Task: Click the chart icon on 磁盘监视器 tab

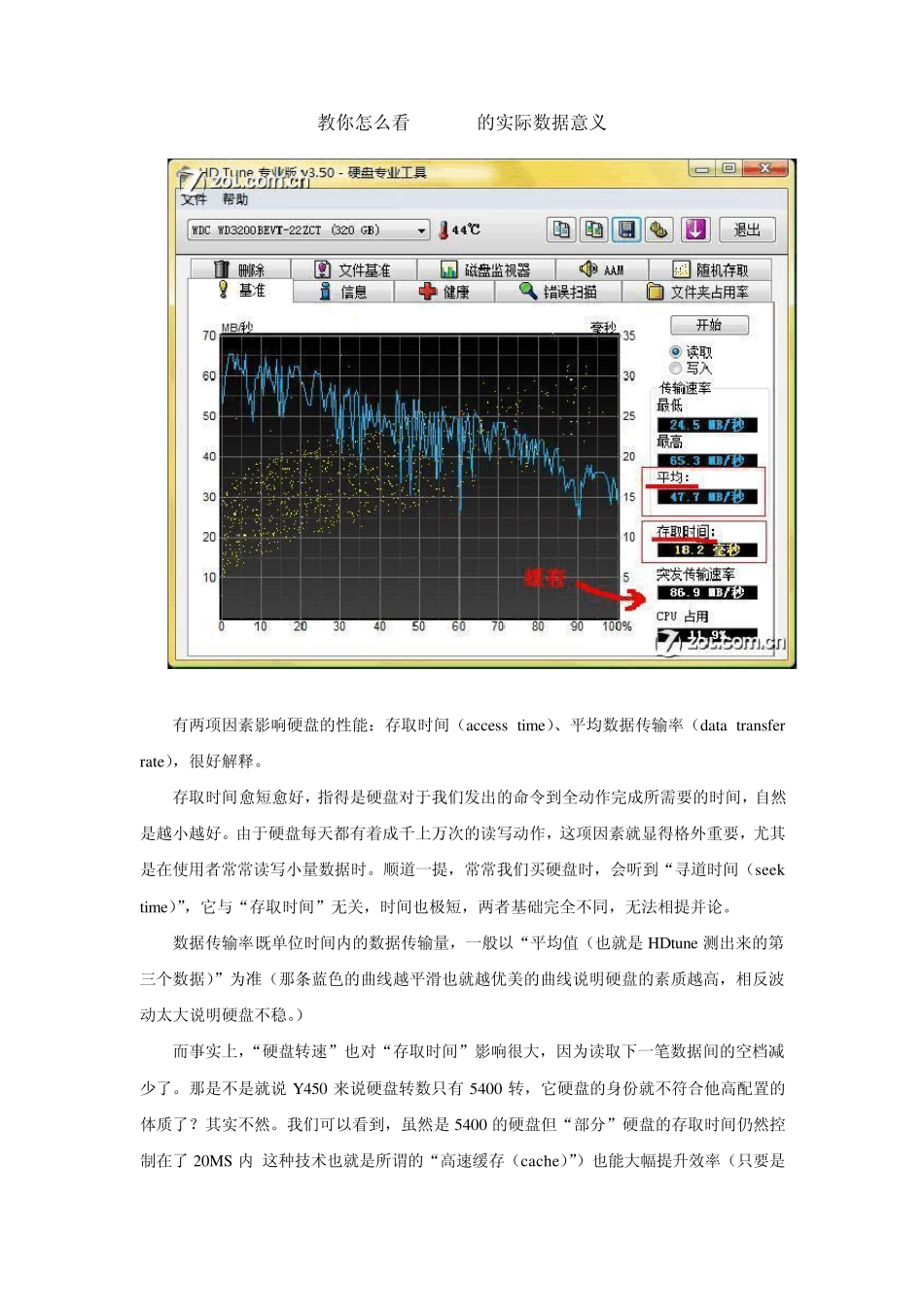Action: (449, 269)
